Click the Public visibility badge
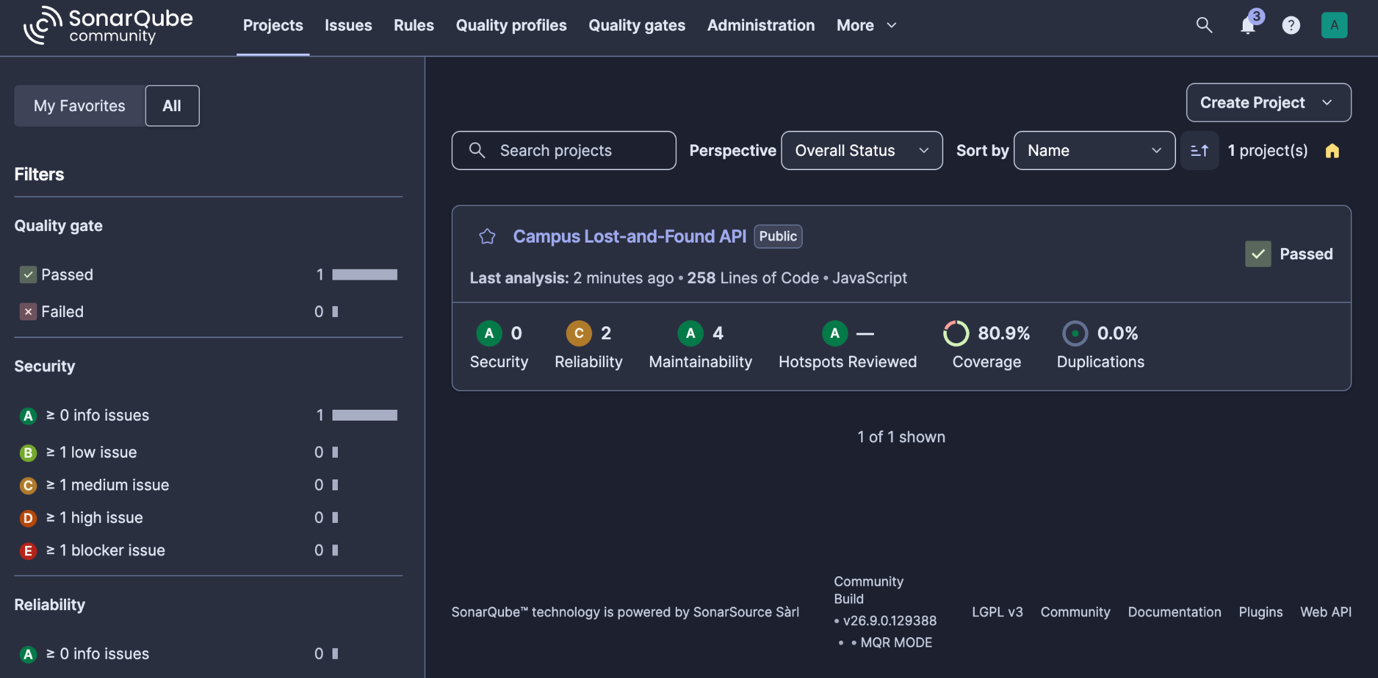 [778, 236]
